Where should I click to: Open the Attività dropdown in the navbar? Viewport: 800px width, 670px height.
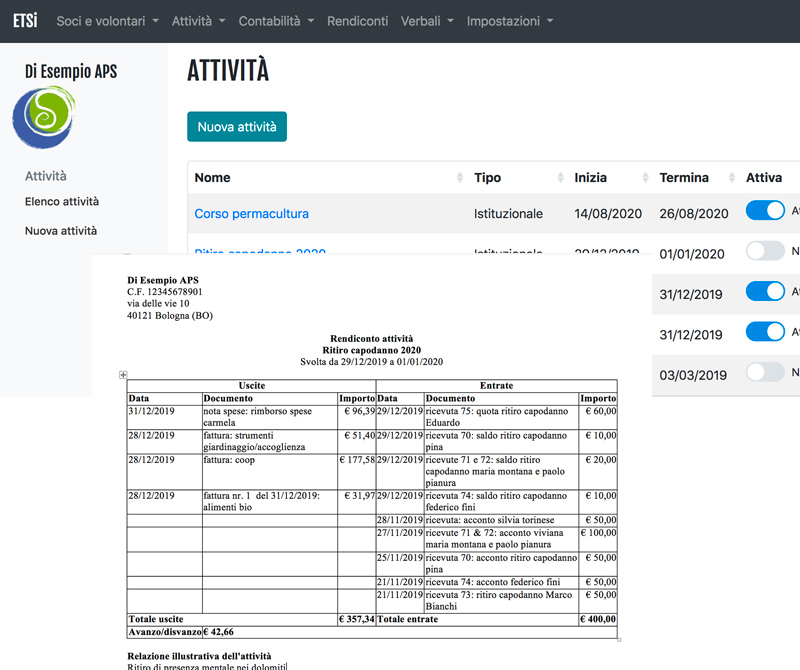tap(198, 21)
